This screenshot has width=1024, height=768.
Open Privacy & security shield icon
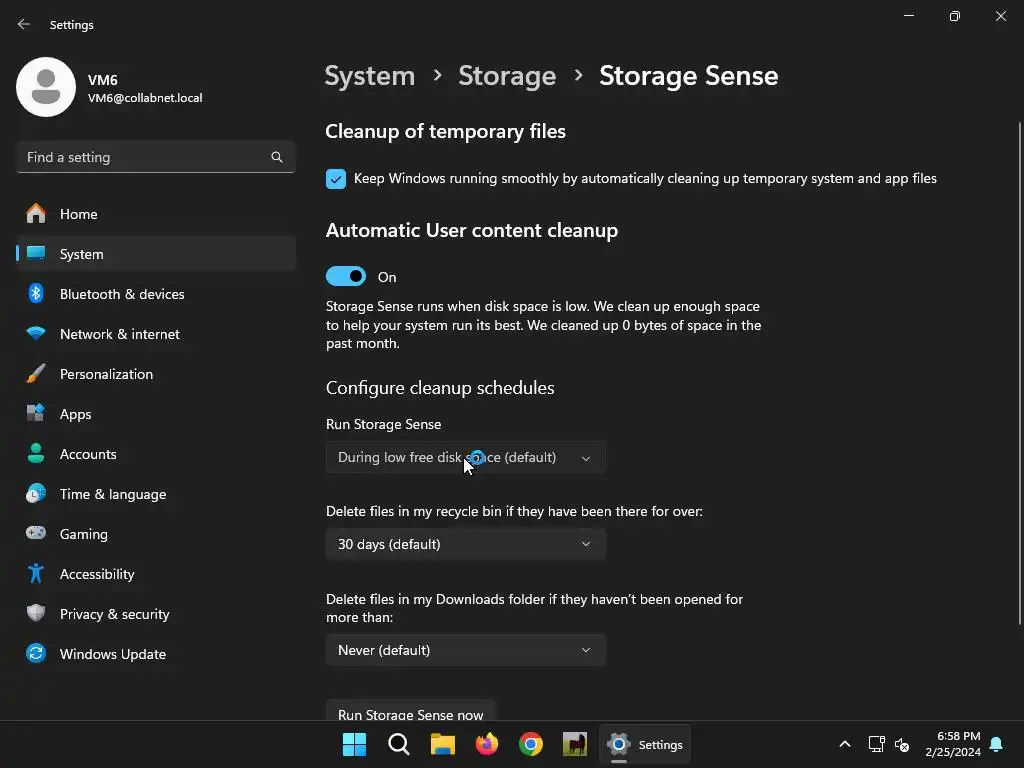click(x=36, y=614)
